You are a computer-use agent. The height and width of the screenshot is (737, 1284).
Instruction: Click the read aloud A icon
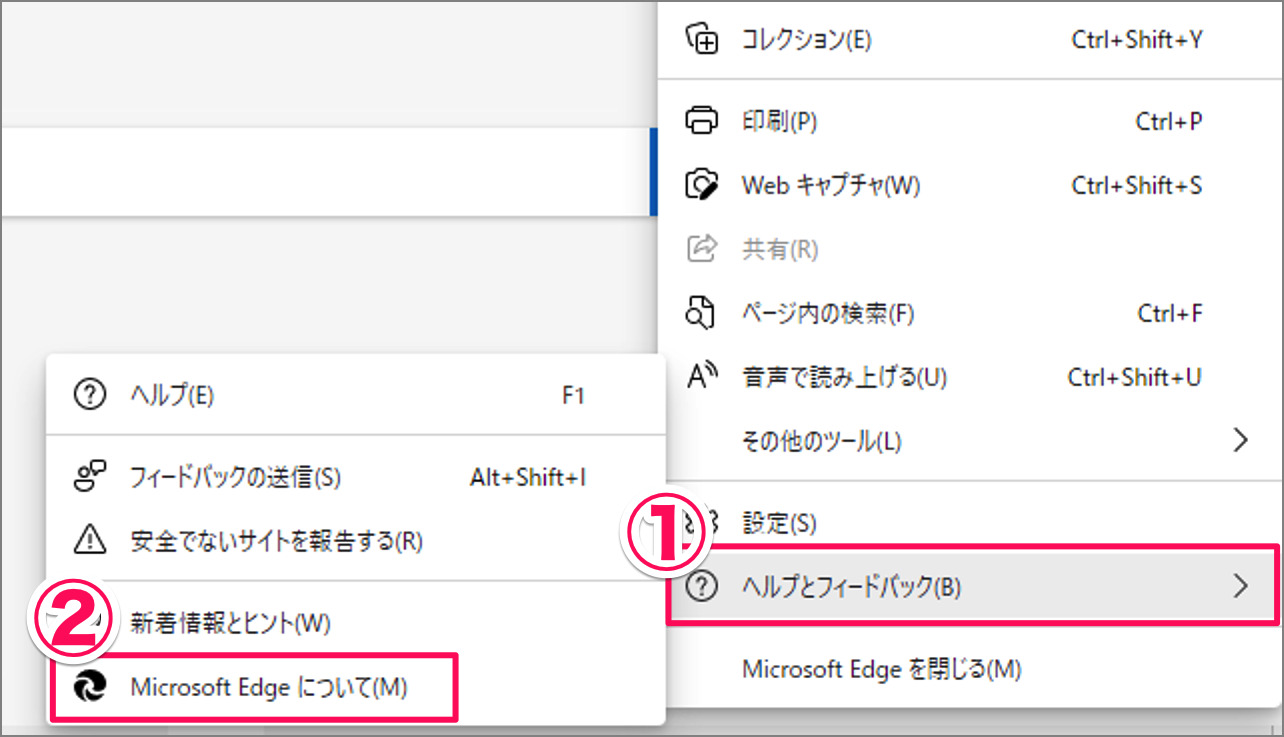click(x=703, y=376)
